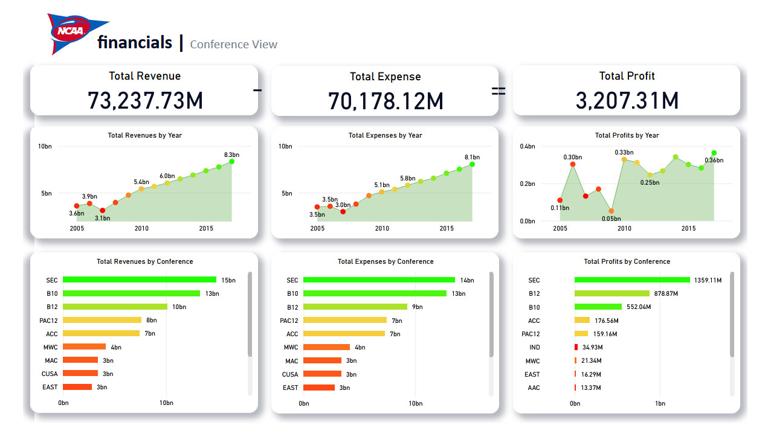
Task: Select B12 878.87M profit bar
Action: (x=612, y=293)
